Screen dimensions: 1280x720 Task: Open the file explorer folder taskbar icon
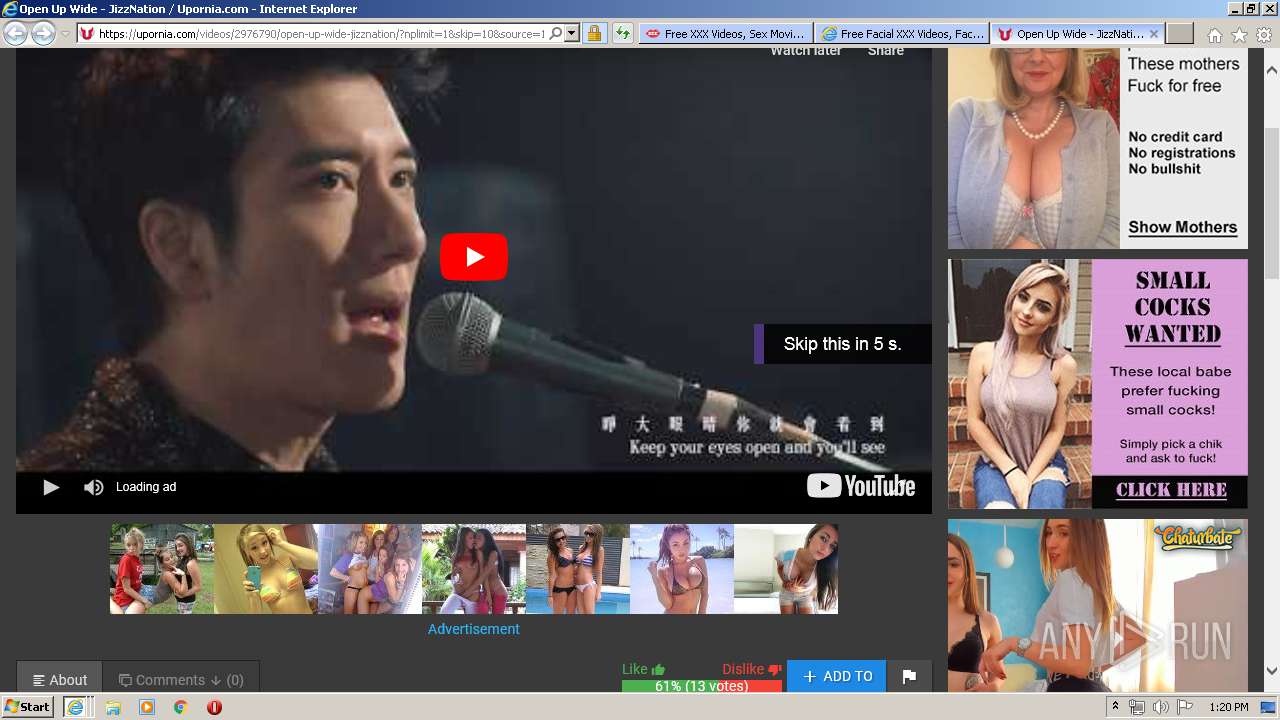pyautogui.click(x=113, y=707)
